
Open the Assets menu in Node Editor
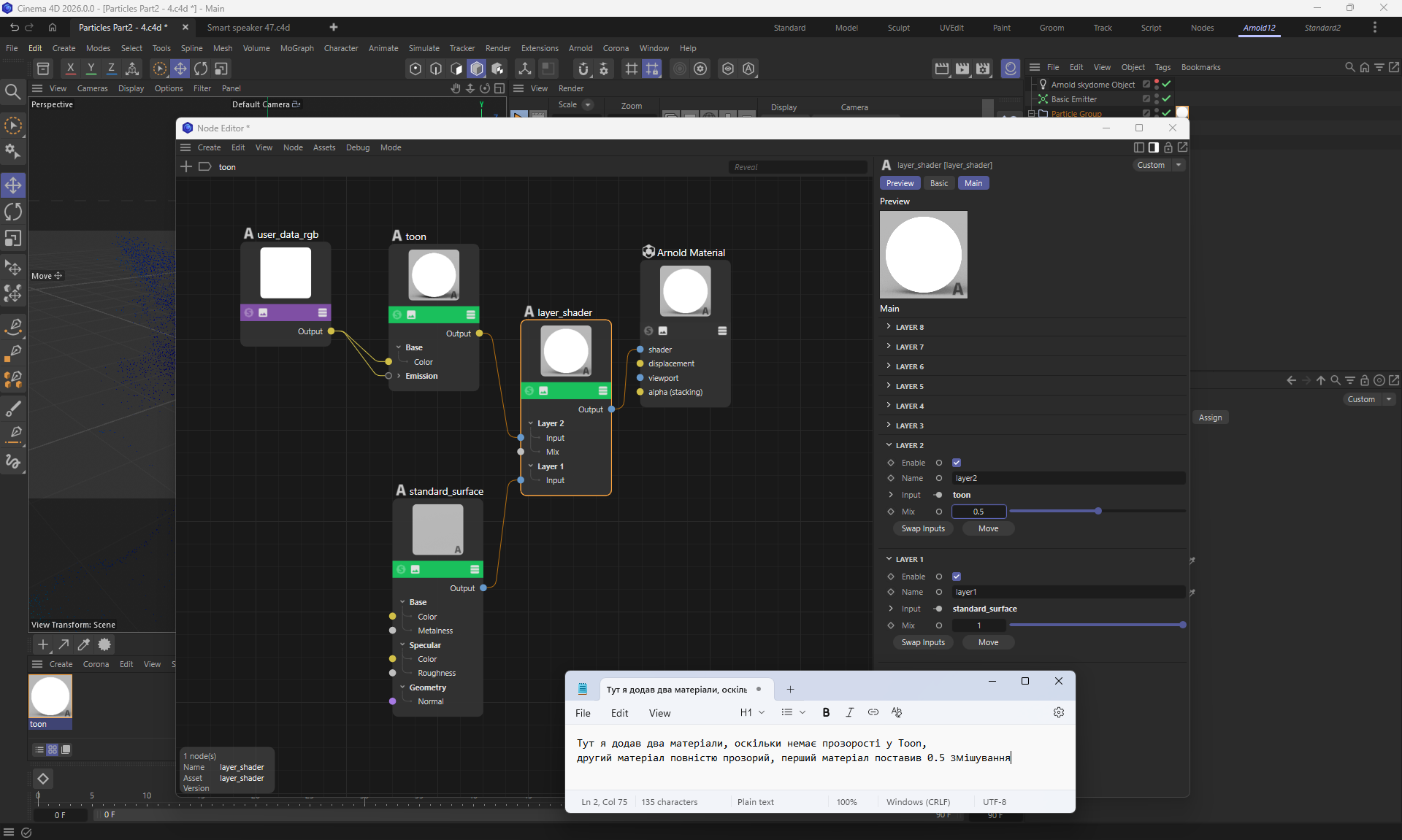pyautogui.click(x=323, y=147)
